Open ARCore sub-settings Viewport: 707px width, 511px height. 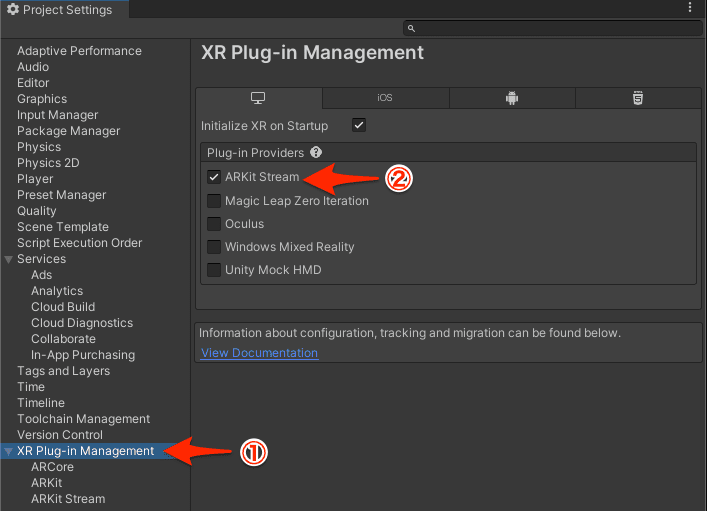pos(52,467)
